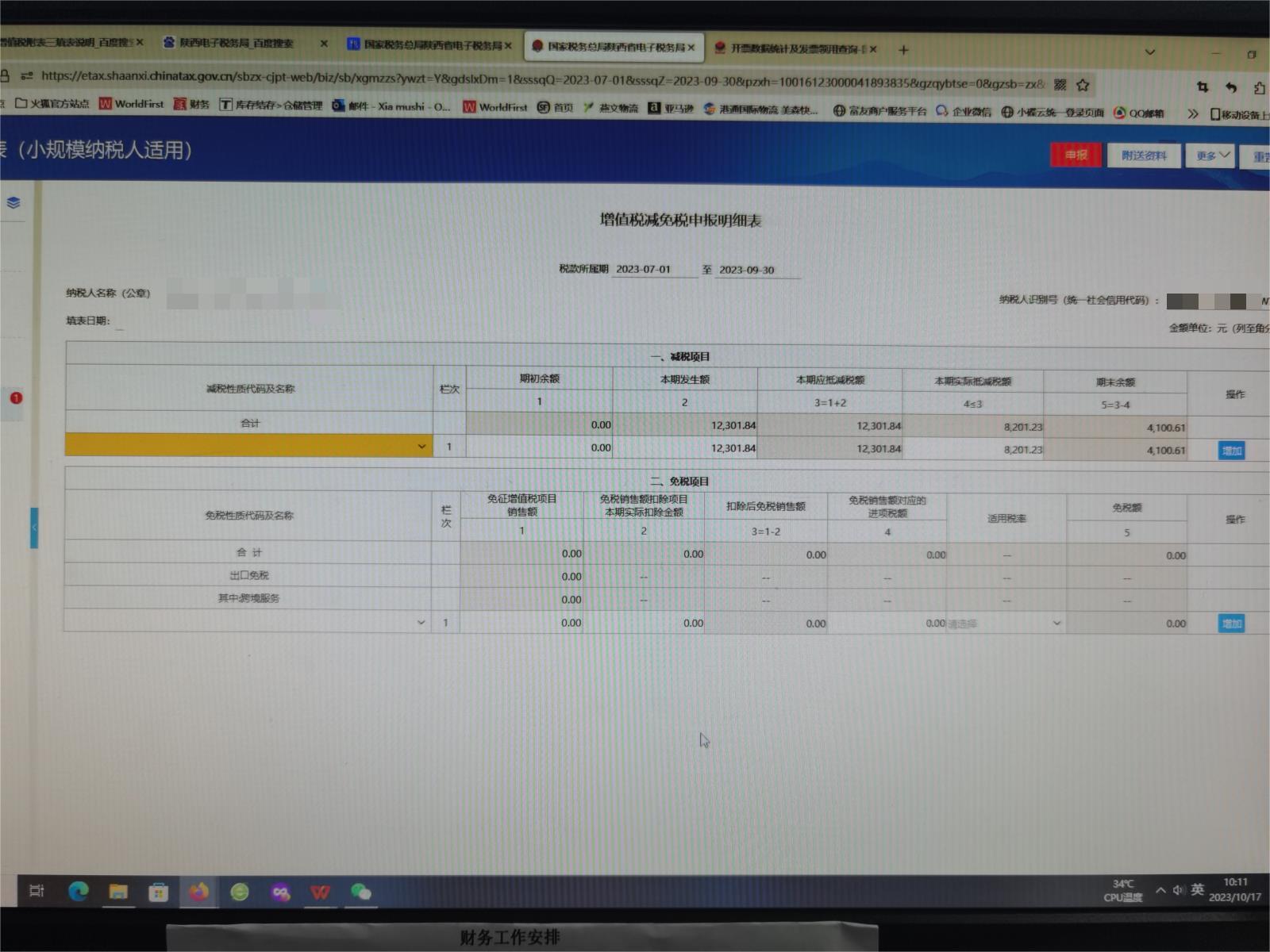Click the red 申报 button
1270x952 pixels.
tap(1076, 155)
